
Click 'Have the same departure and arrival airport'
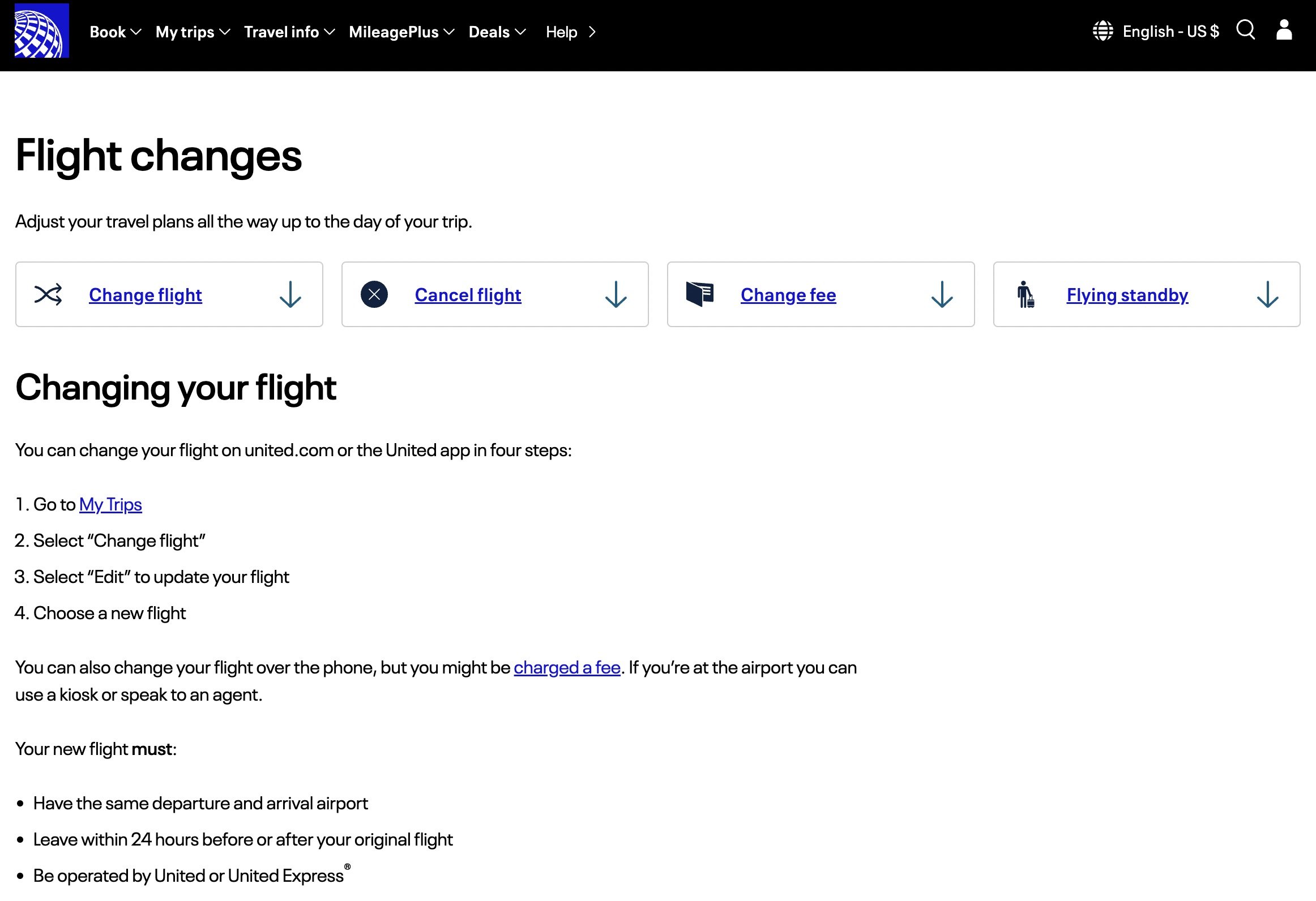click(x=200, y=803)
